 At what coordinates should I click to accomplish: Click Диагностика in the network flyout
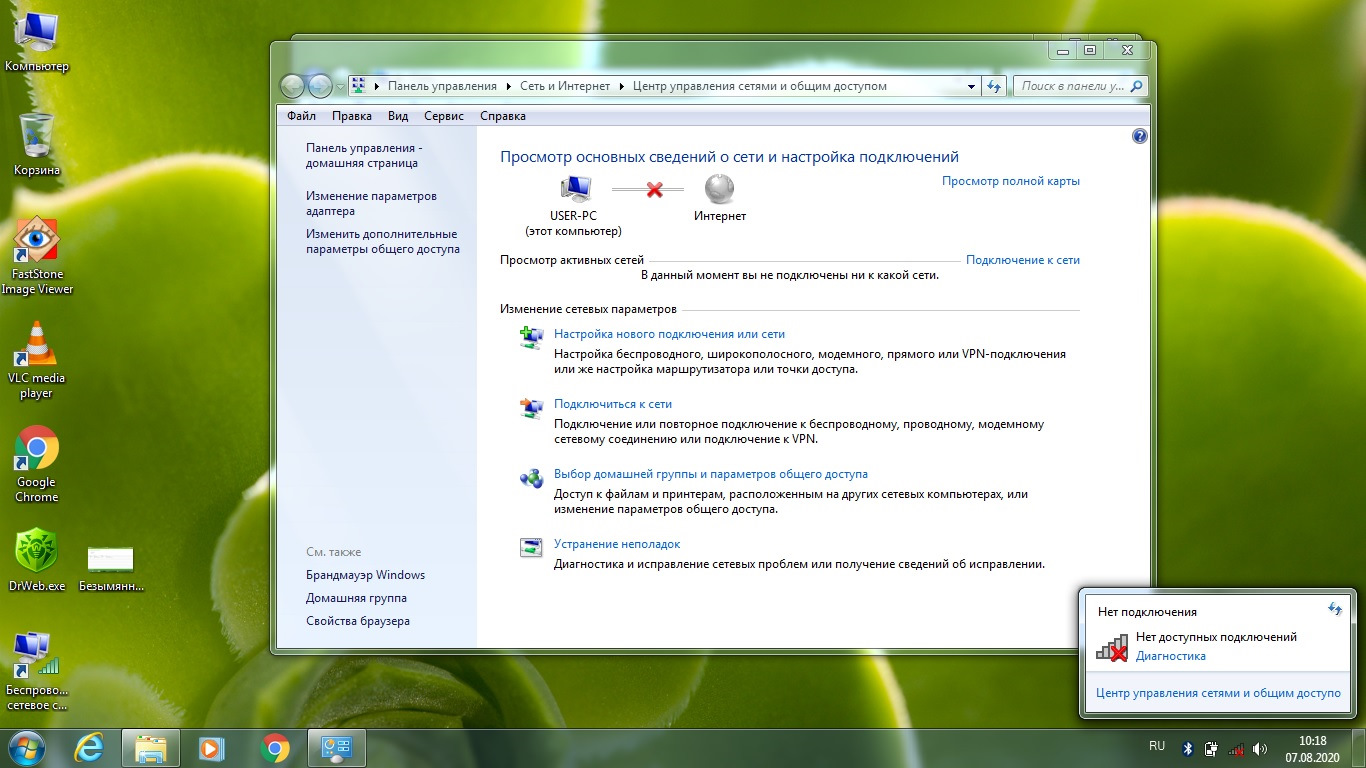tap(1171, 656)
